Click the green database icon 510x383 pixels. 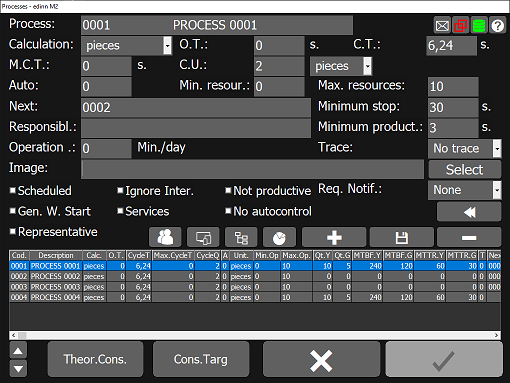coord(479,25)
